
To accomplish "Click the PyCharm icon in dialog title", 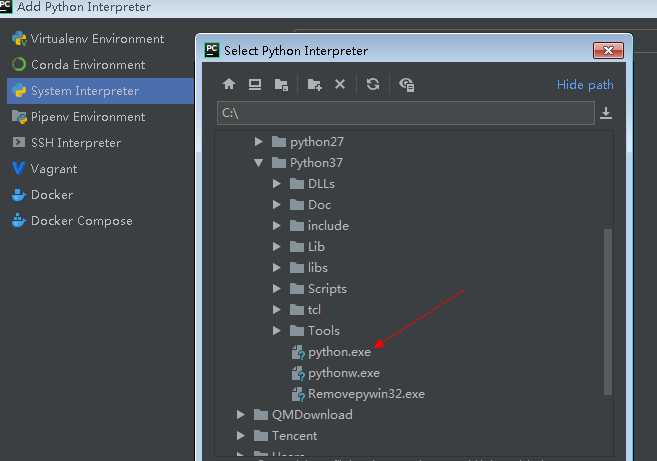I will tap(212, 50).
